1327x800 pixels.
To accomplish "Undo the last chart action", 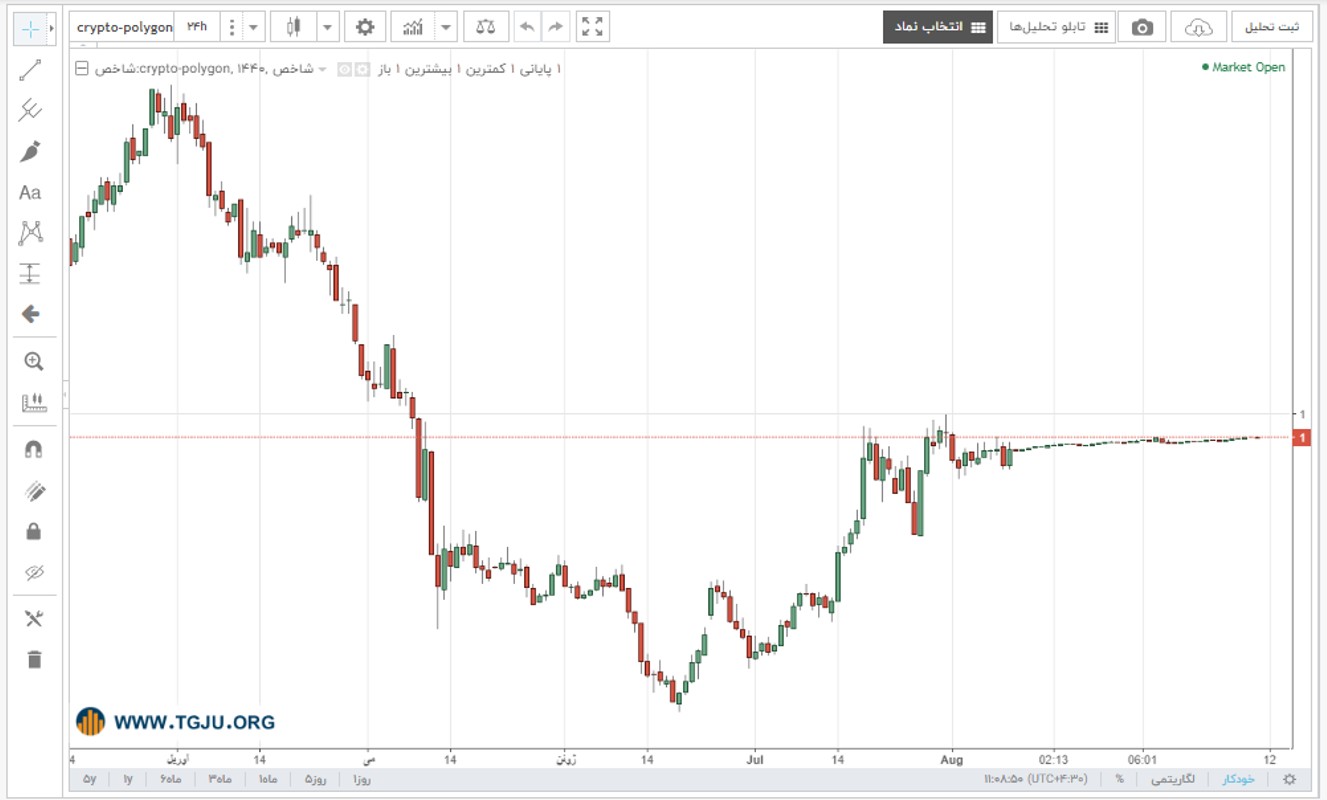I will pyautogui.click(x=527, y=27).
